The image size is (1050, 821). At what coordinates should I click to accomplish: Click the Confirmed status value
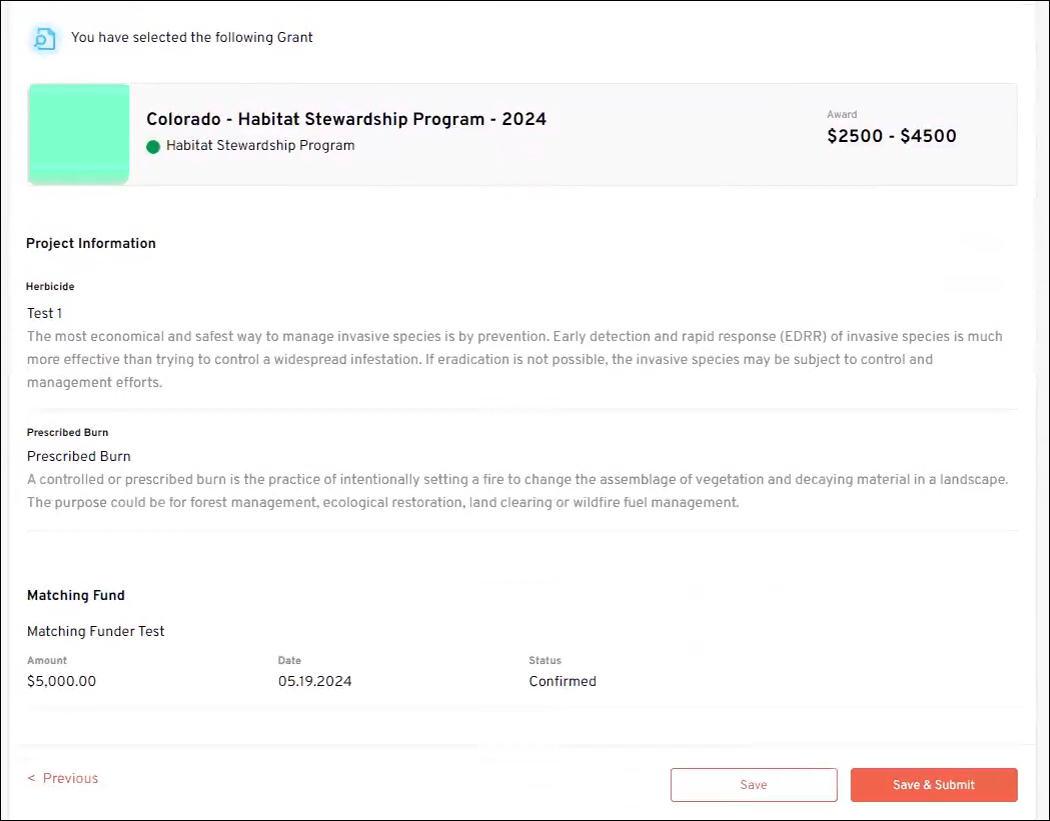click(x=562, y=681)
